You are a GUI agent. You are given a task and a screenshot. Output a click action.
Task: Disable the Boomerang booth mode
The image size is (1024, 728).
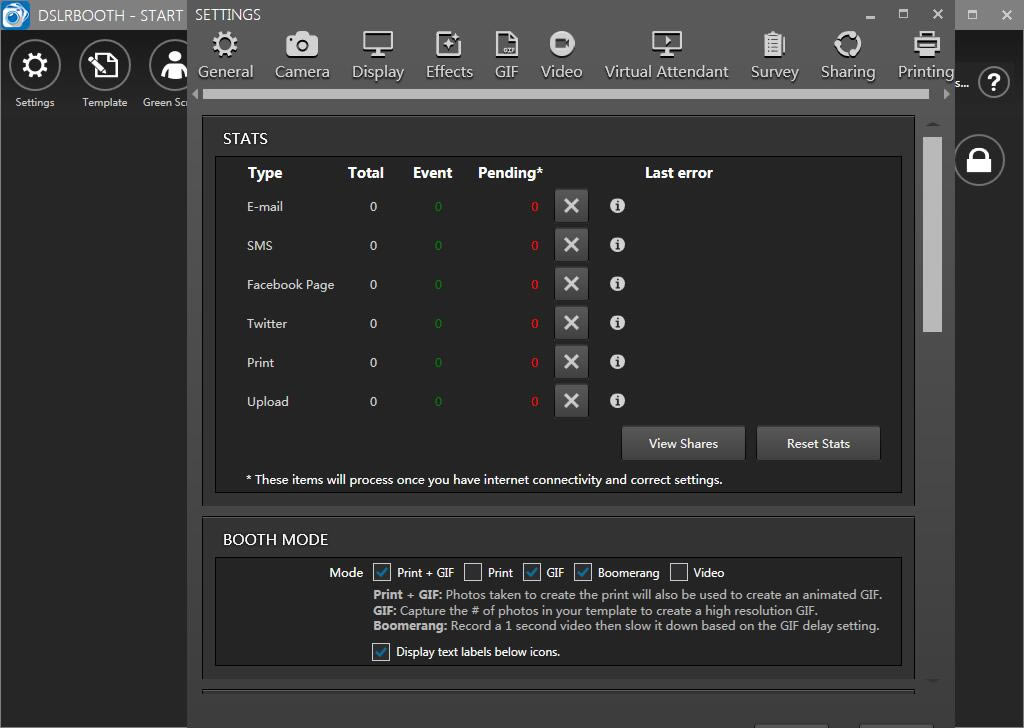(583, 572)
